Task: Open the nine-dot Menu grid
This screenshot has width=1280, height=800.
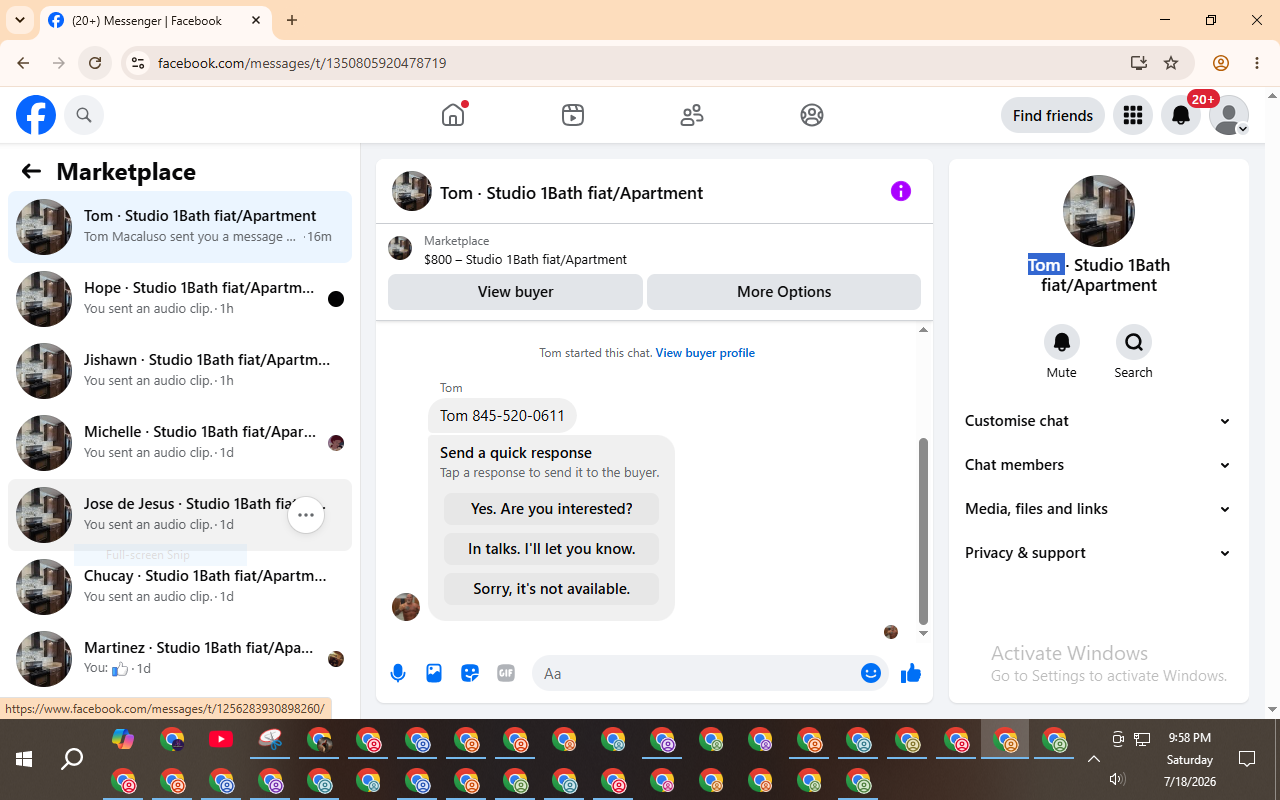Action: point(1133,115)
